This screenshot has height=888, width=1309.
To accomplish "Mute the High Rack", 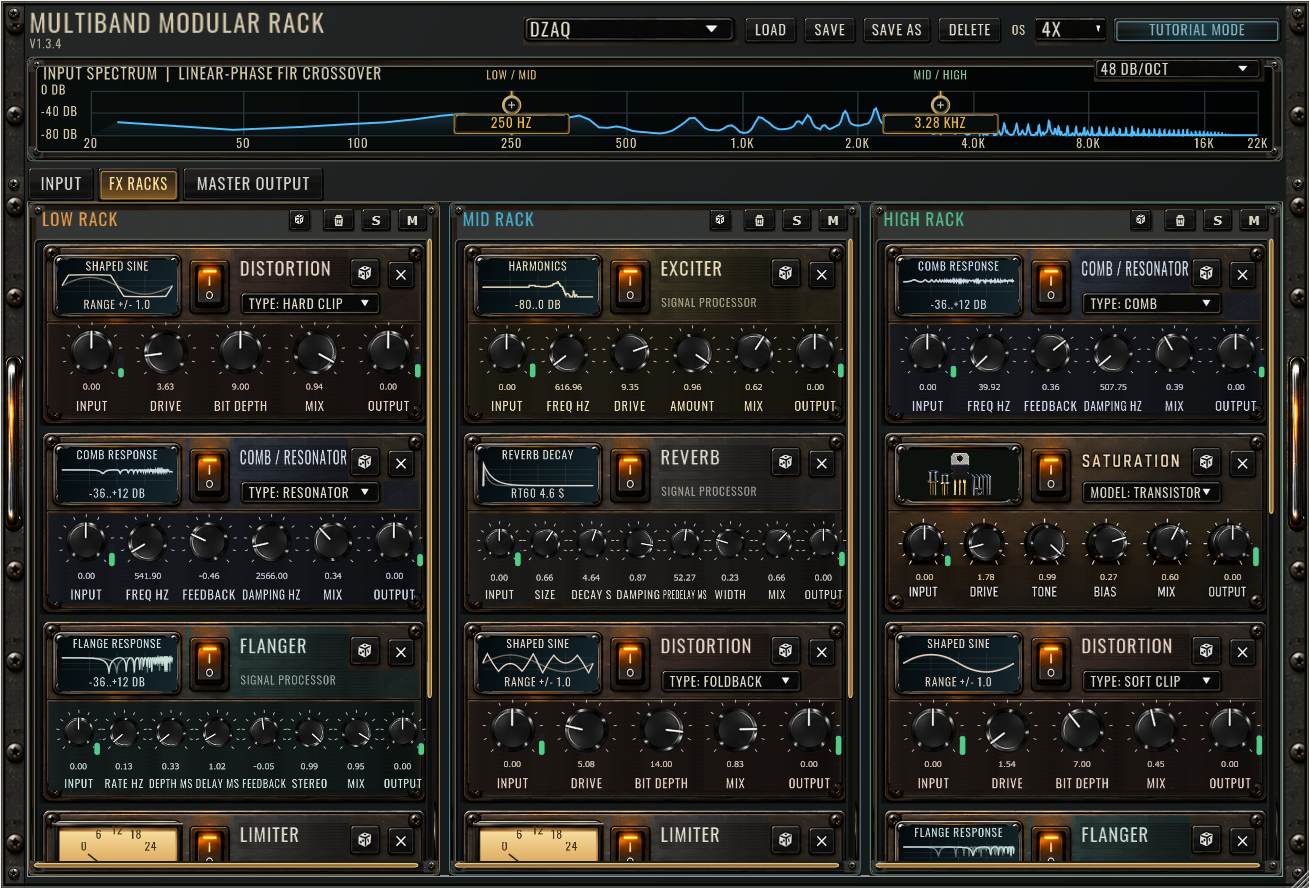I will (1254, 220).
